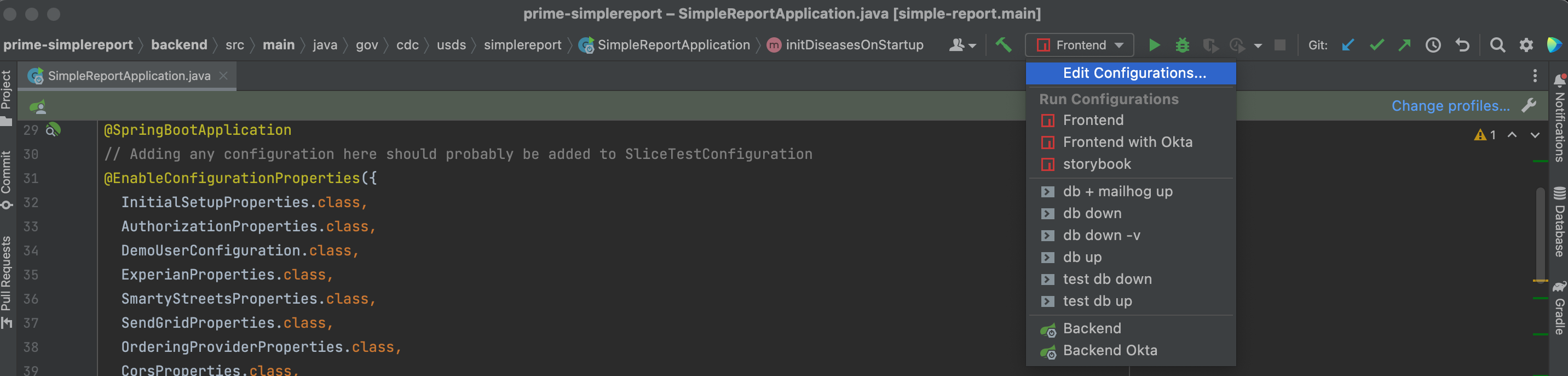Build project using the hammer icon
The height and width of the screenshot is (376, 1568).
[x=1003, y=44]
